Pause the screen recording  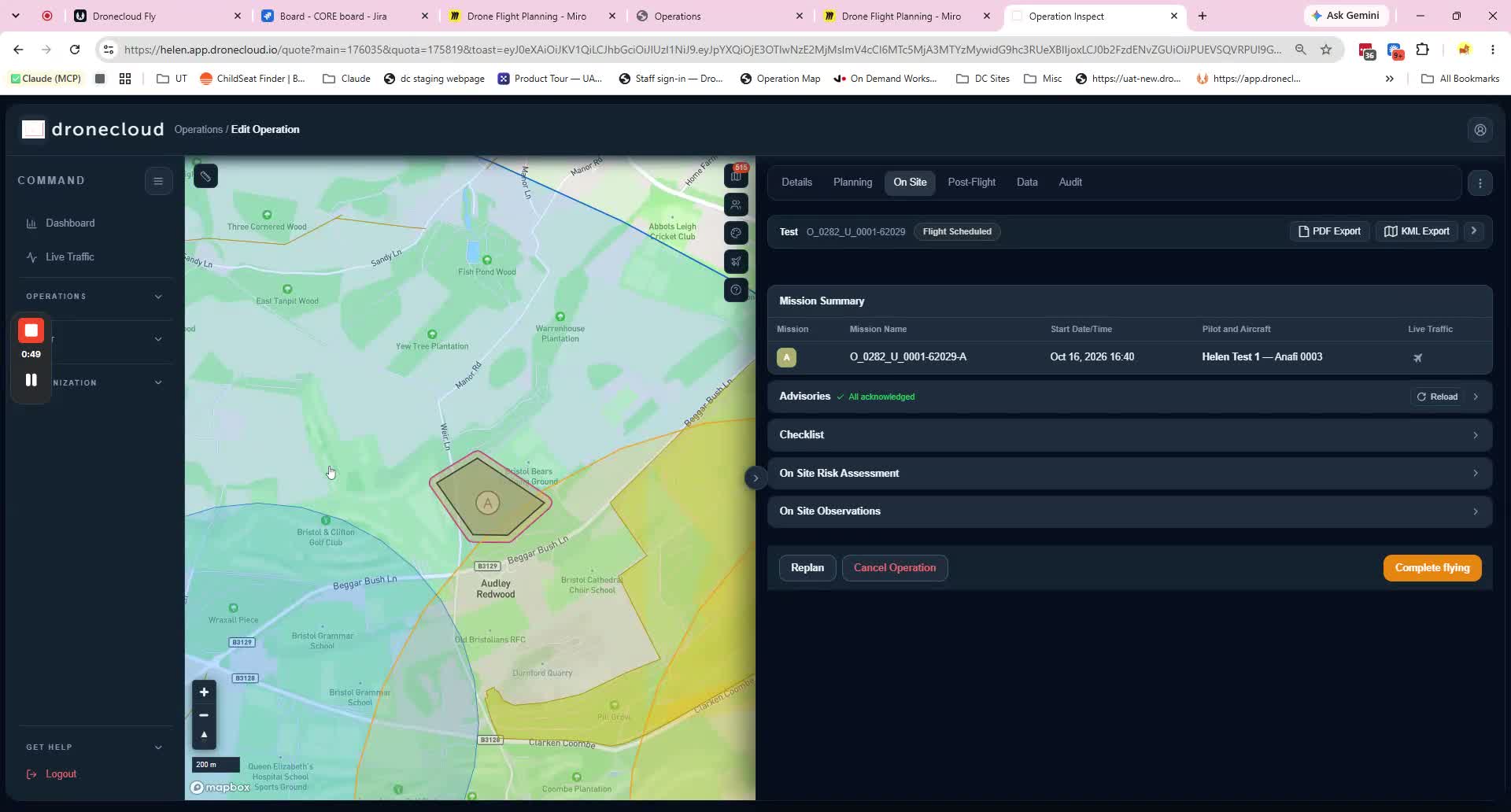(31, 380)
